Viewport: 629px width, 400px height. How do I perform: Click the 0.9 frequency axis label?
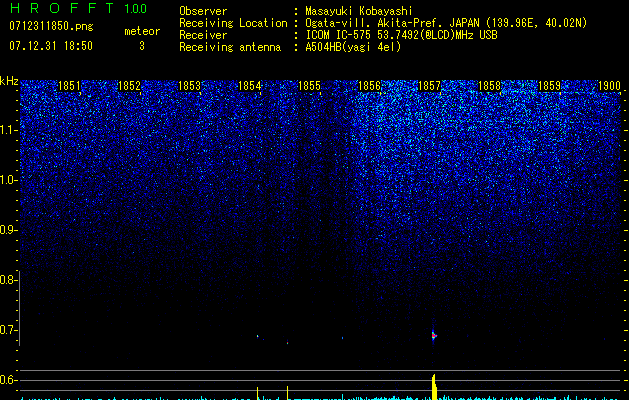point(9,230)
